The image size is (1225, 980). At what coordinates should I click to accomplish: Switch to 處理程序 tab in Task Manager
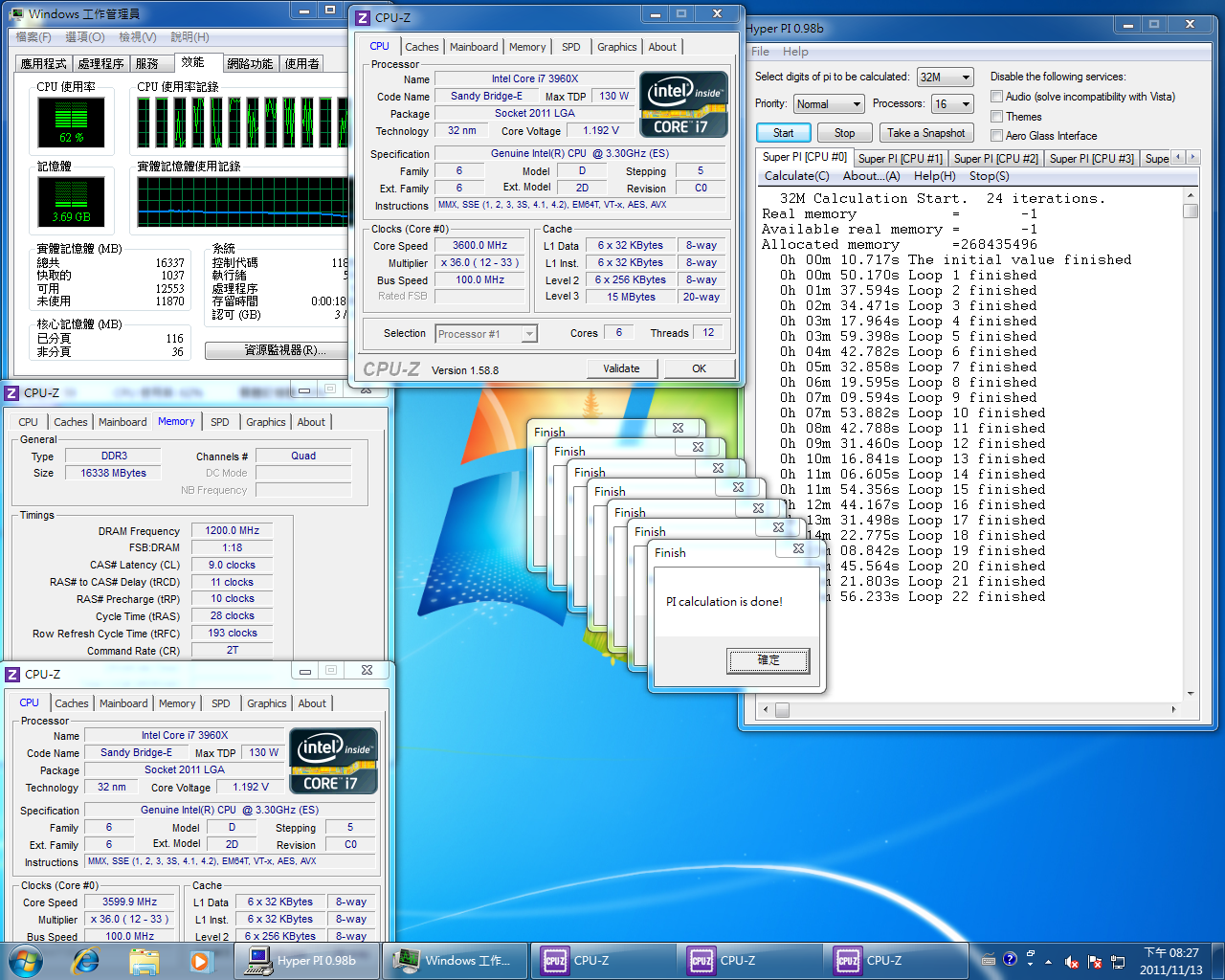(100, 64)
